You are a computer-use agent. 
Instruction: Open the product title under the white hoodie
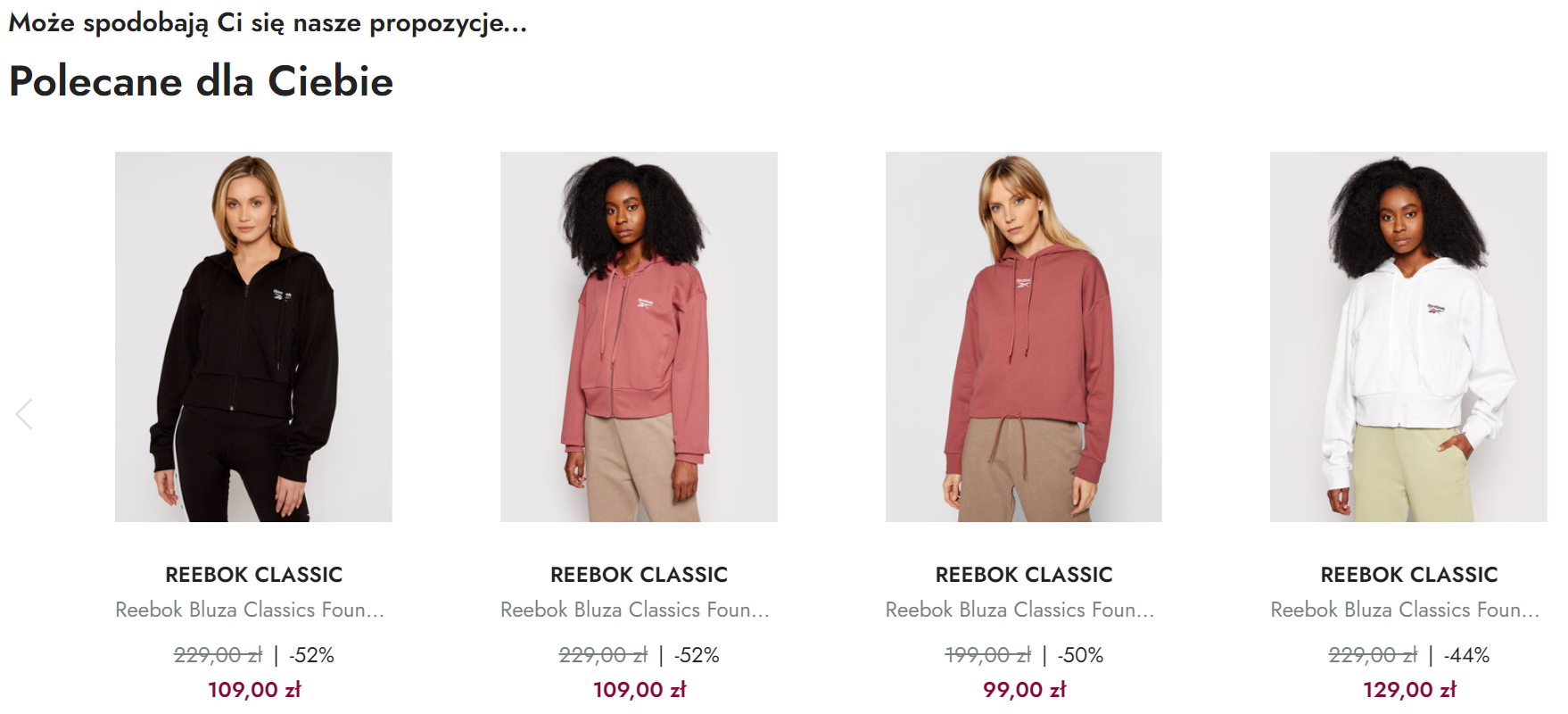pos(1405,610)
